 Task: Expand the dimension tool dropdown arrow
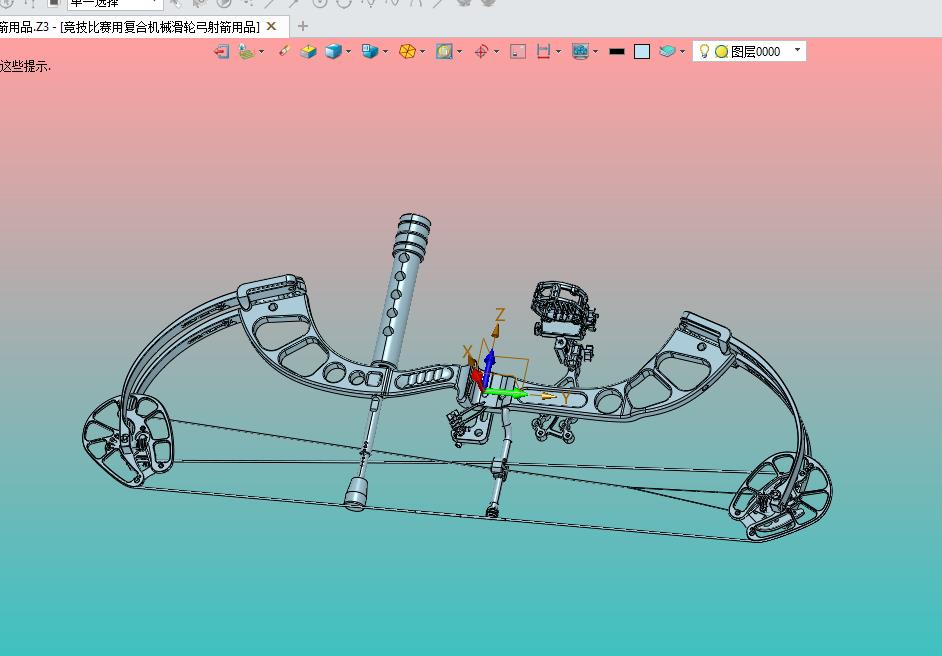point(558,52)
